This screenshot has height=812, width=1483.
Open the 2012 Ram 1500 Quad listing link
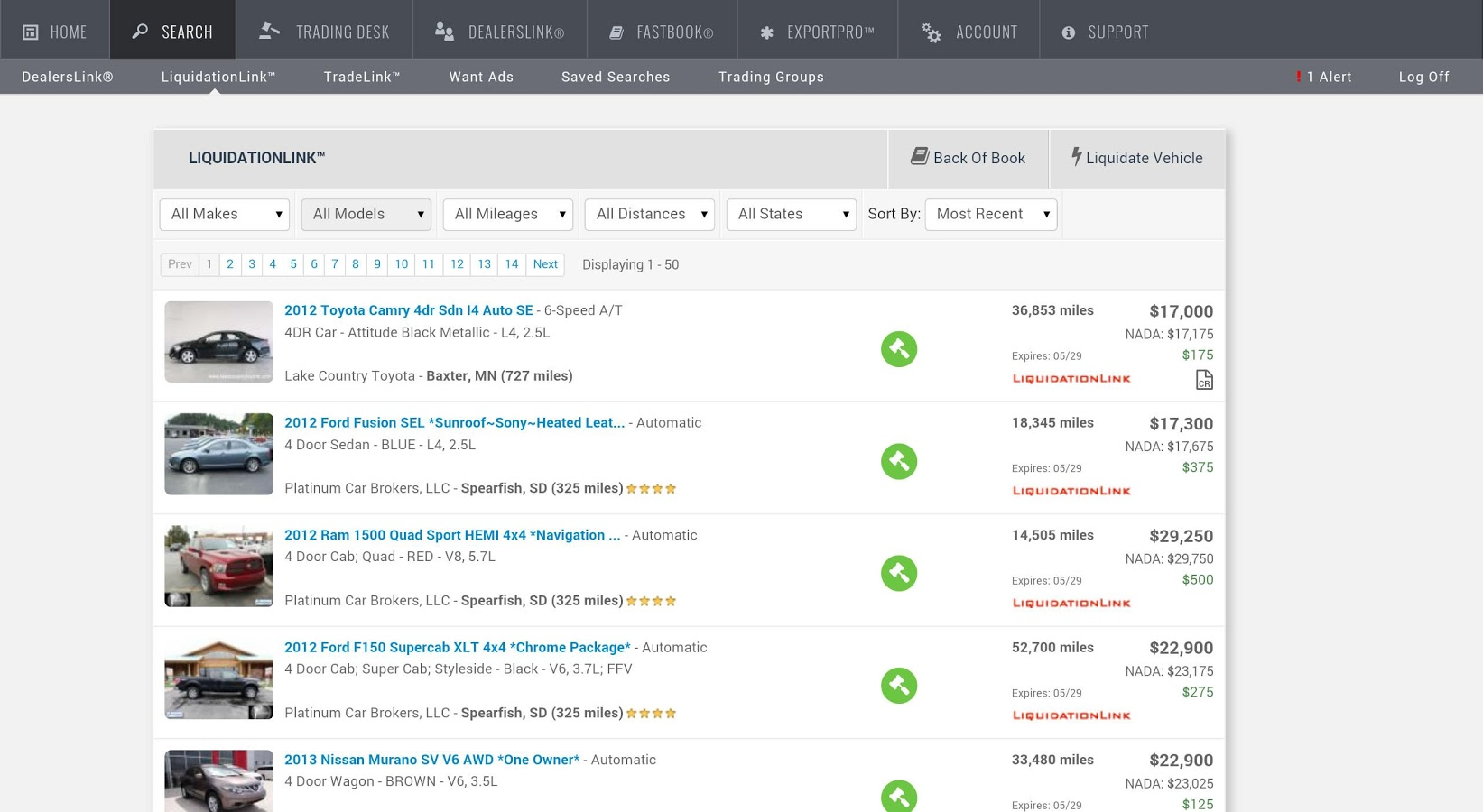tap(452, 535)
